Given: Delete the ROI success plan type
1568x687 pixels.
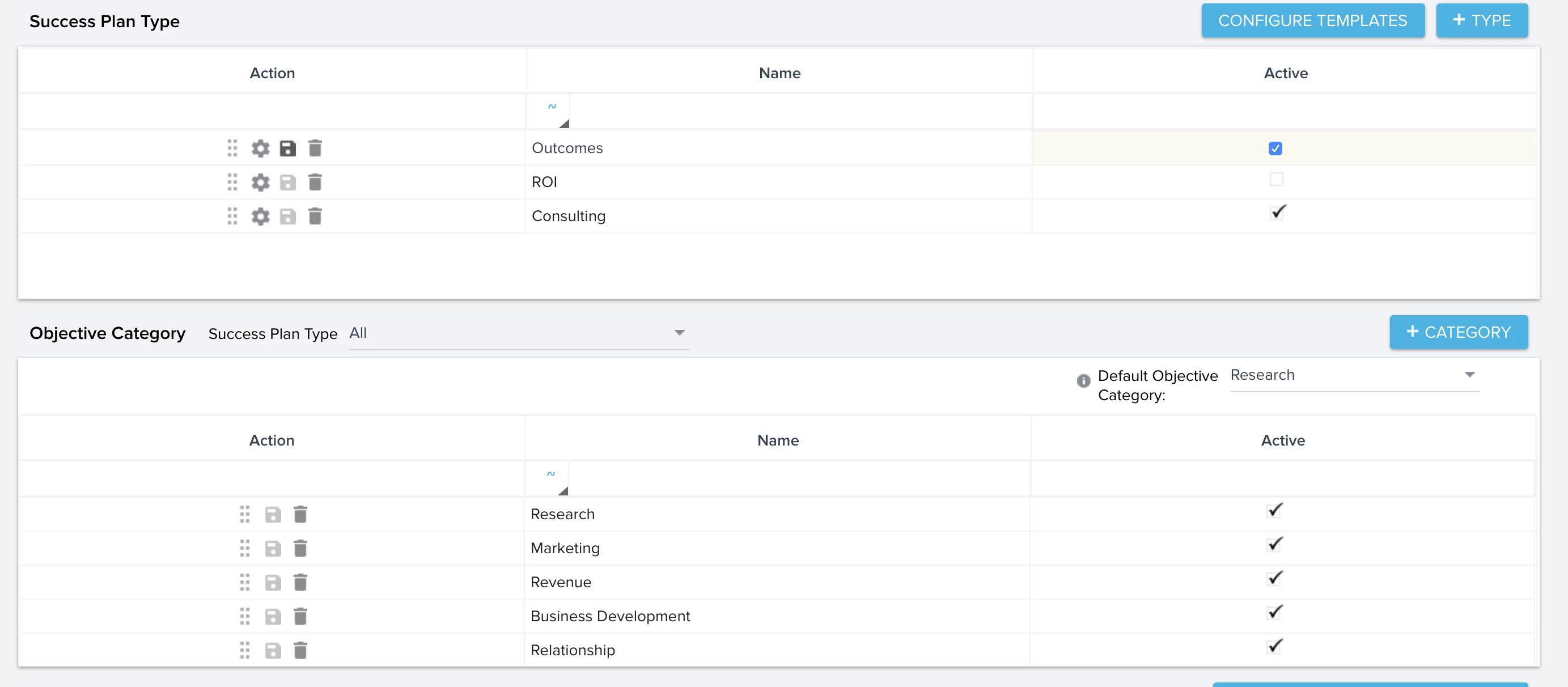Looking at the screenshot, I should pyautogui.click(x=315, y=182).
